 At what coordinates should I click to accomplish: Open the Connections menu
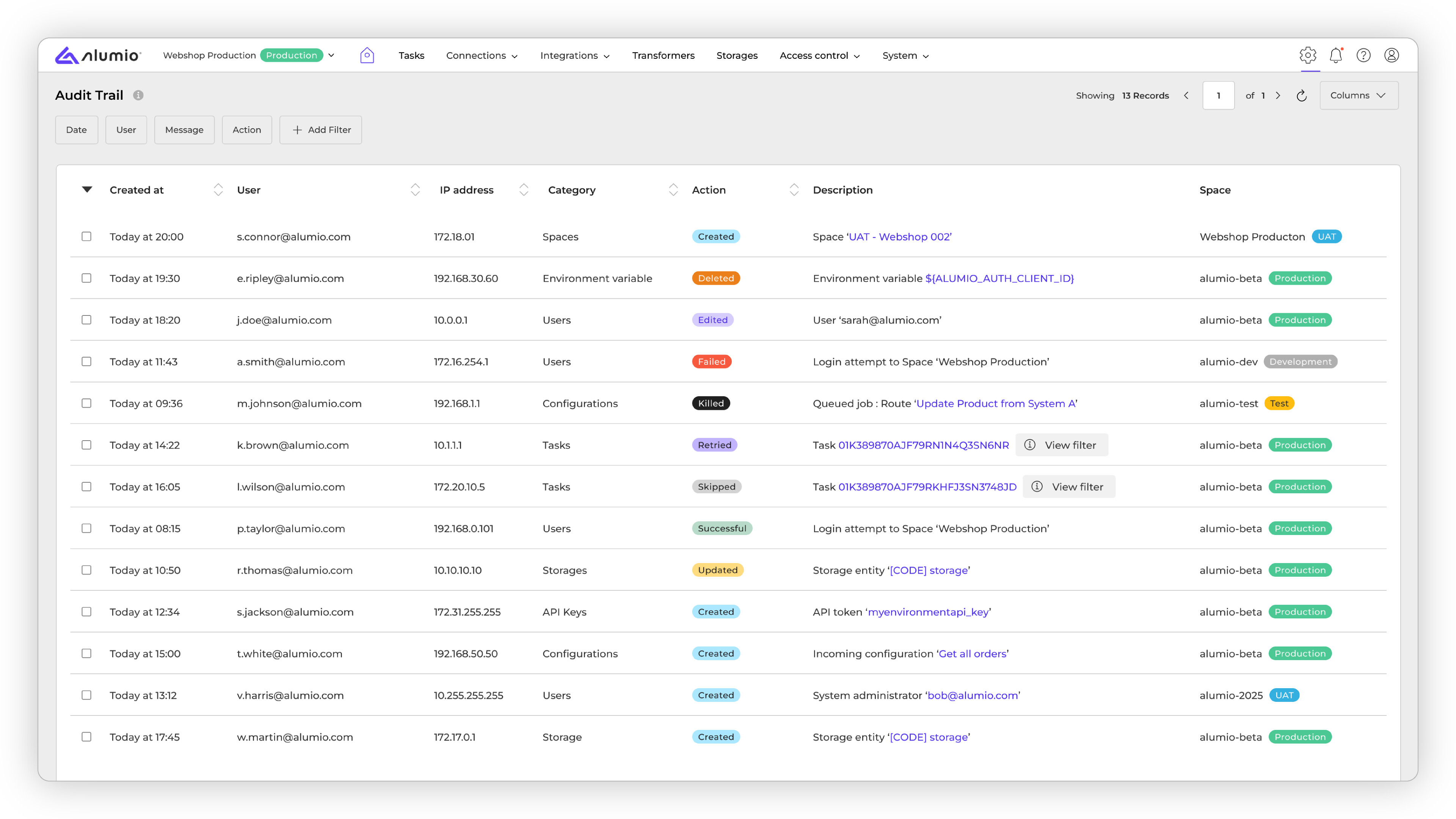point(482,55)
